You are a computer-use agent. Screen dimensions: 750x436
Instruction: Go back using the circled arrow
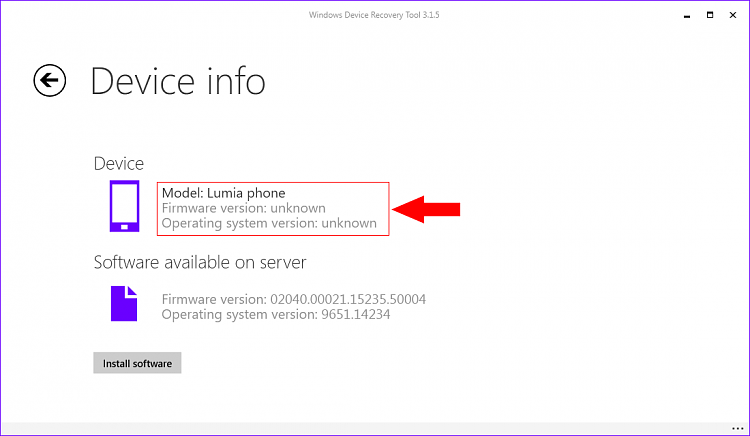(x=50, y=80)
